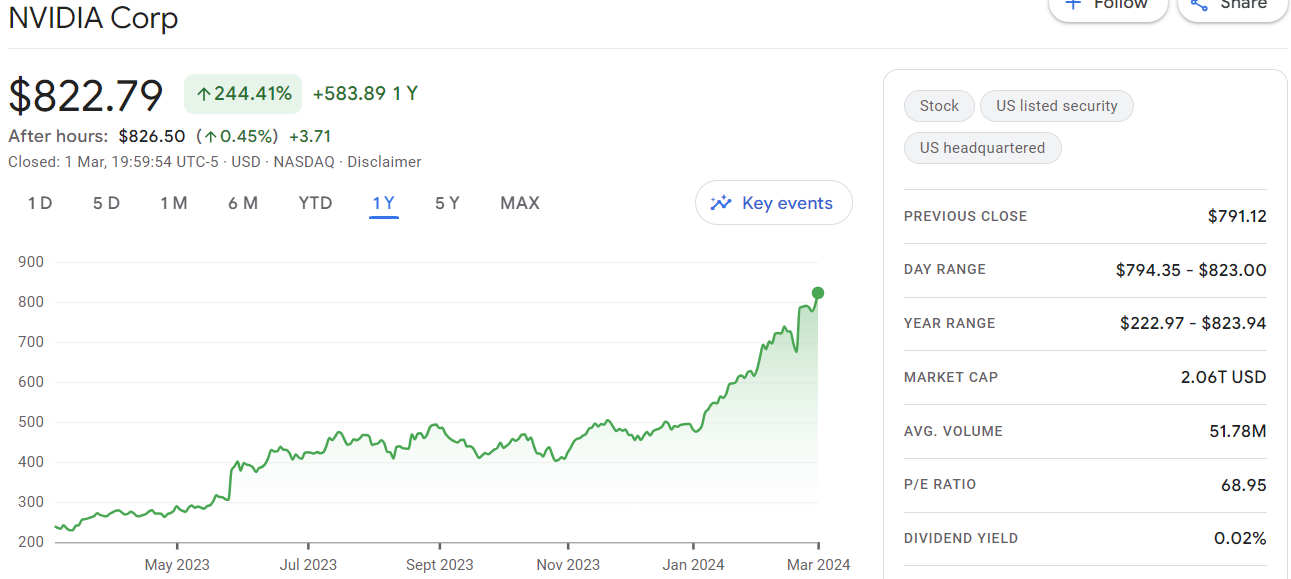Click the Key events sparkline icon
The width and height of the screenshot is (1291, 579).
pos(721,203)
